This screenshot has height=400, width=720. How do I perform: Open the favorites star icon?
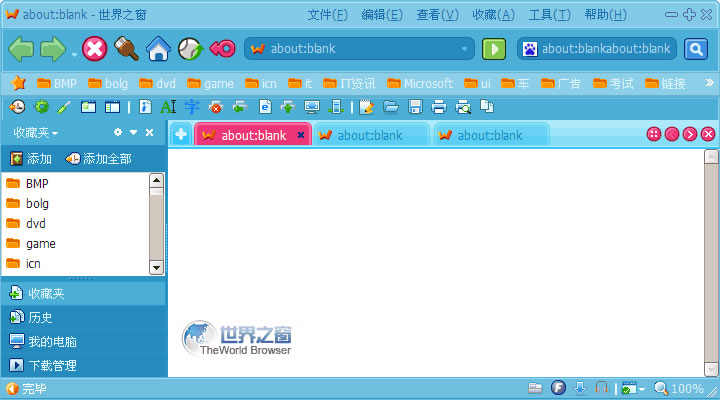coord(18,83)
